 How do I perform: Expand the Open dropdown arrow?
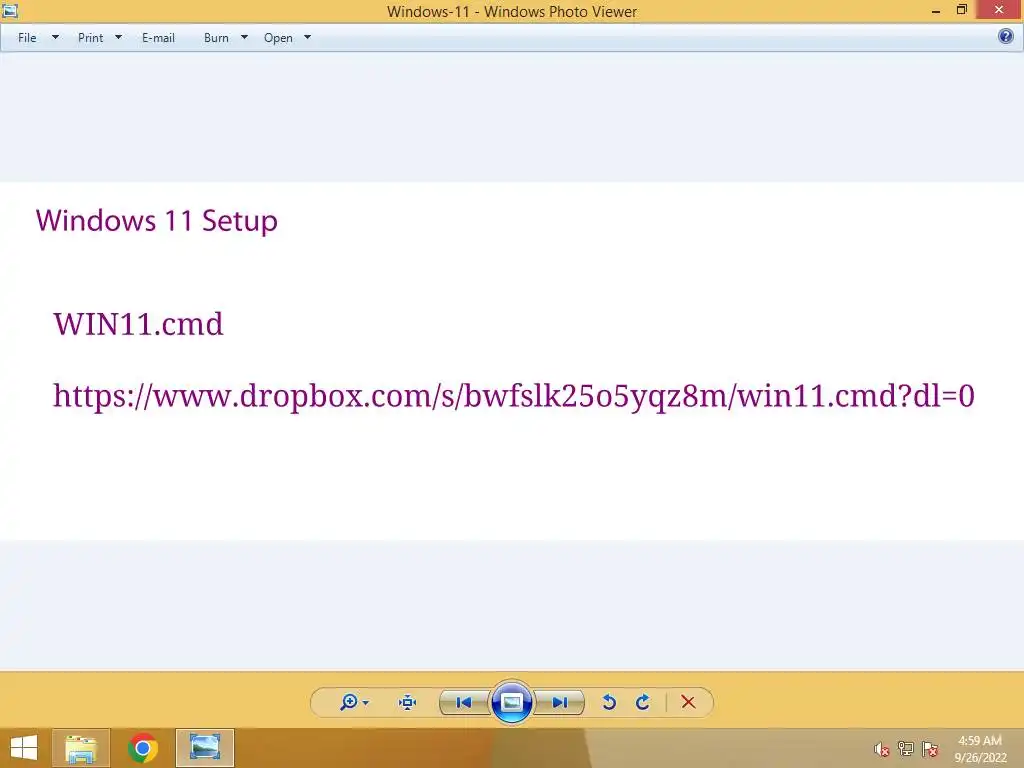[308, 37]
